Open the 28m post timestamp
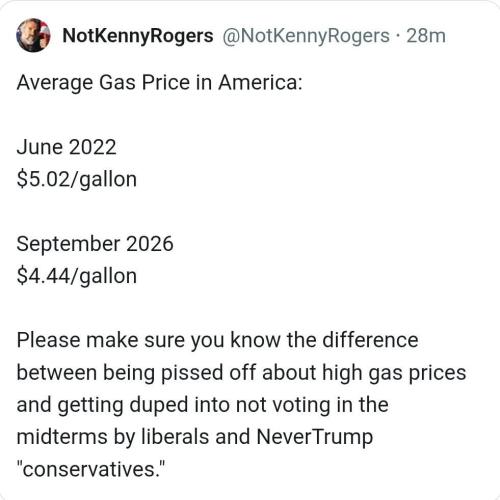 tap(426, 36)
